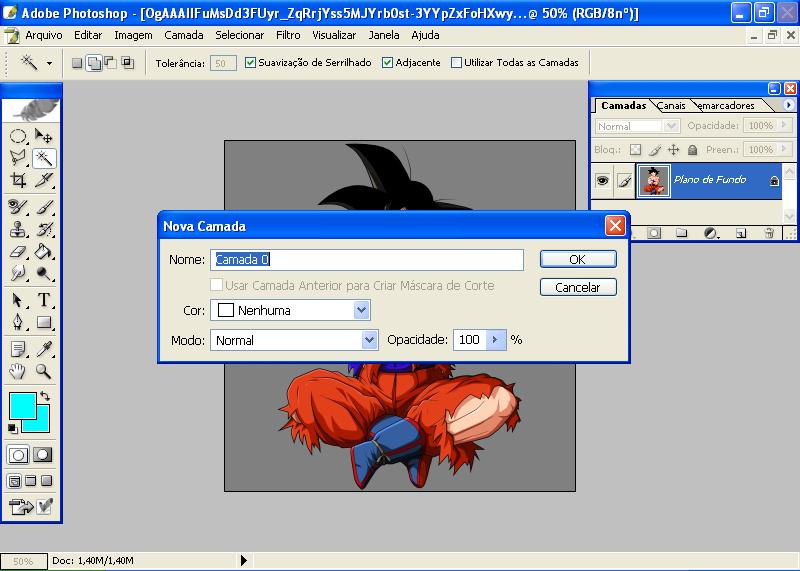Click Cancelar in Nova Camada dialog
800x571 pixels.
coord(578,287)
